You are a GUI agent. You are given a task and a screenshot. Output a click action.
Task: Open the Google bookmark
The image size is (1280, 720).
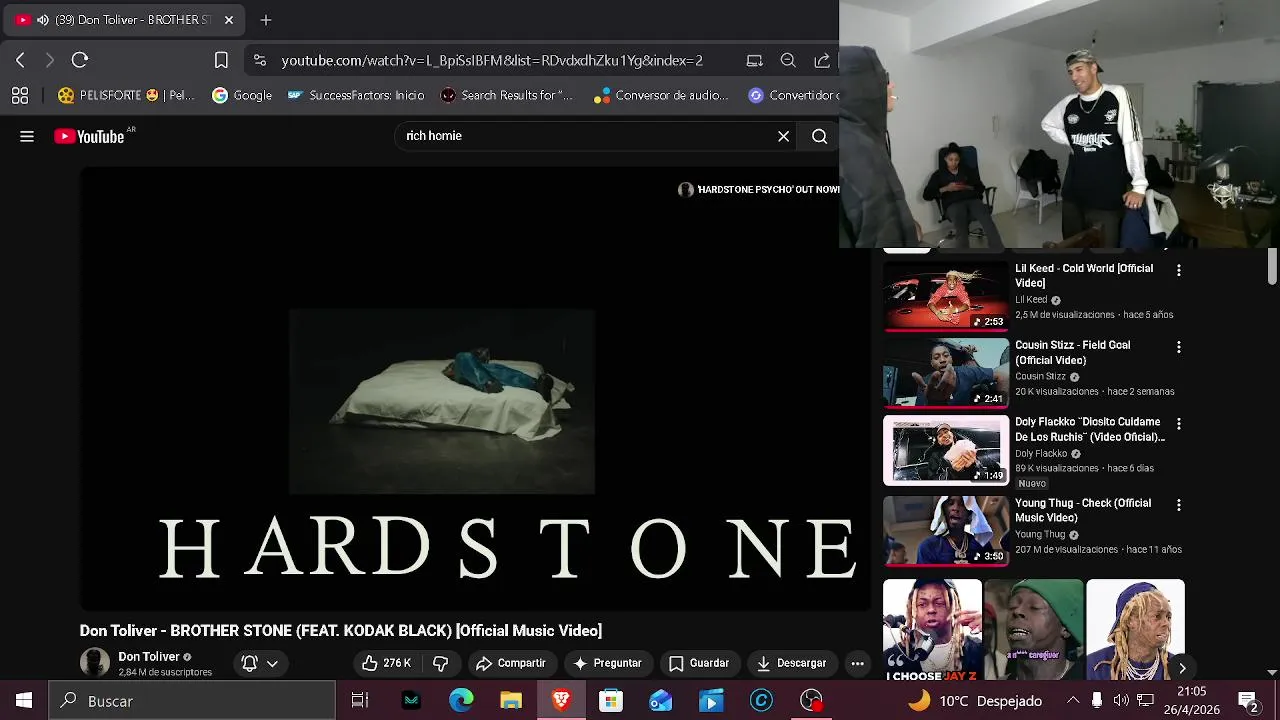(242, 95)
